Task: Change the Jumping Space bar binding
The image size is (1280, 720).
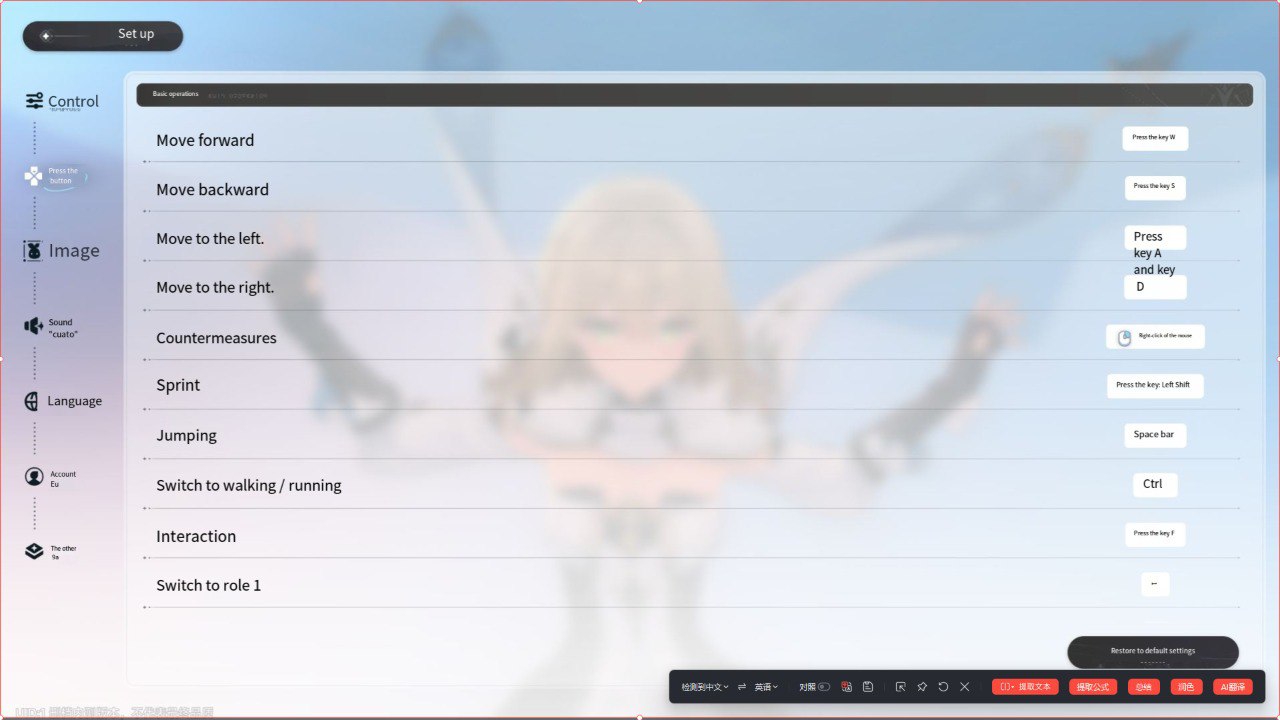Action: tap(1155, 435)
